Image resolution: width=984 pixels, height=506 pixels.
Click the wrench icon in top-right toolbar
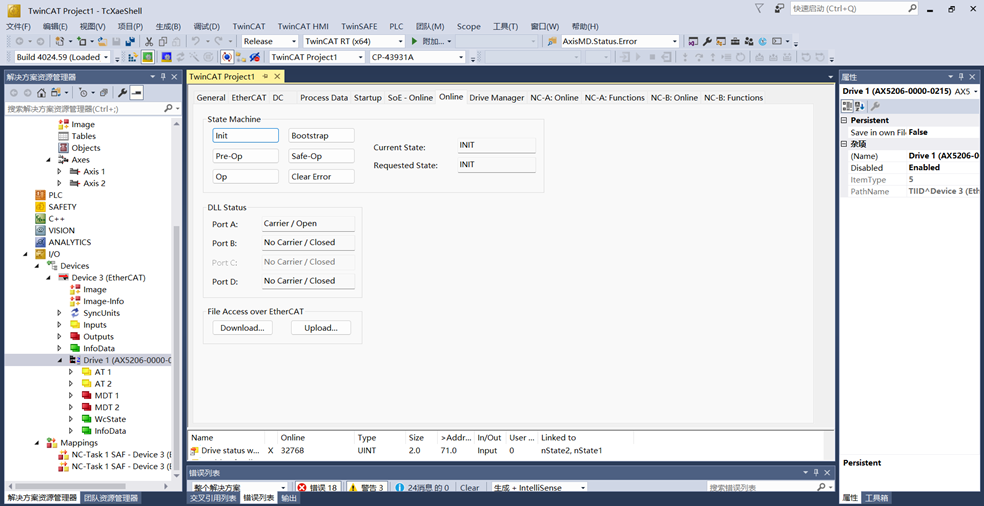click(x=707, y=41)
